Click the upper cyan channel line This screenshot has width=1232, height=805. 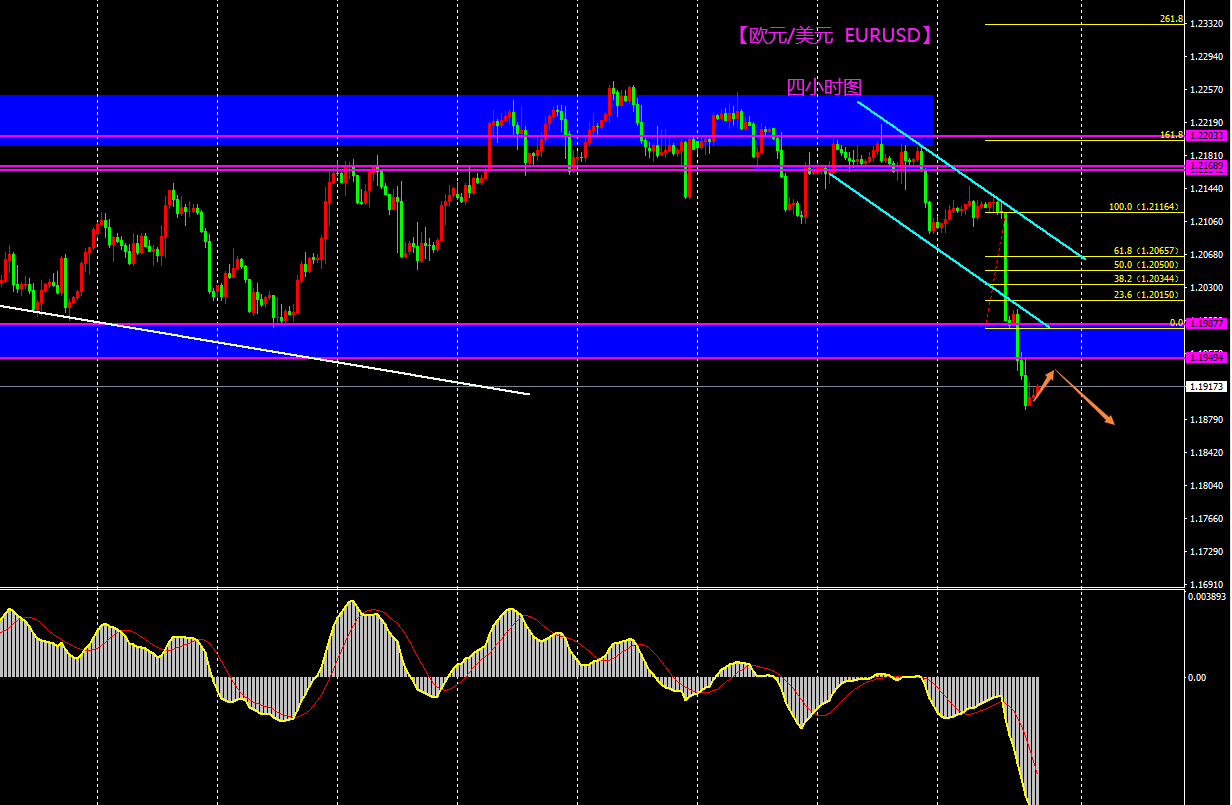click(970, 180)
